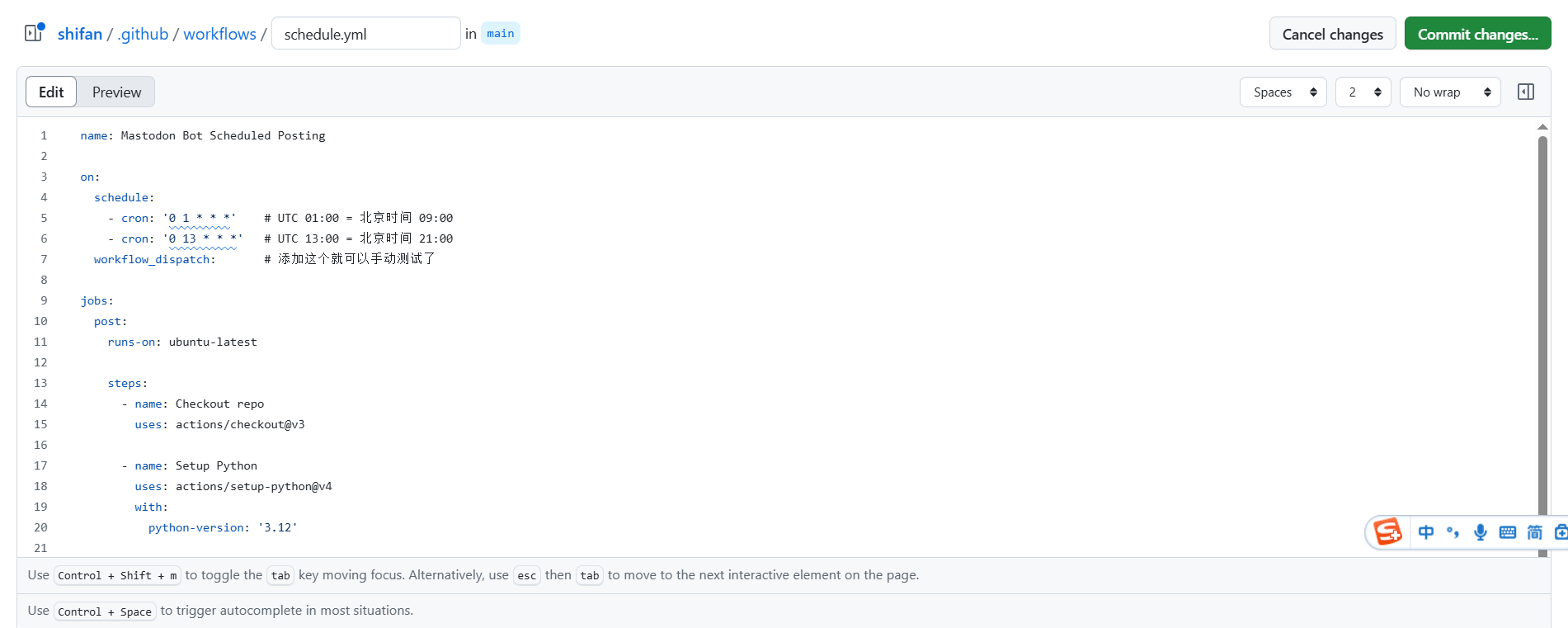Click the 'actions/checkout@v3' text
The height and width of the screenshot is (628, 1568).
(240, 424)
